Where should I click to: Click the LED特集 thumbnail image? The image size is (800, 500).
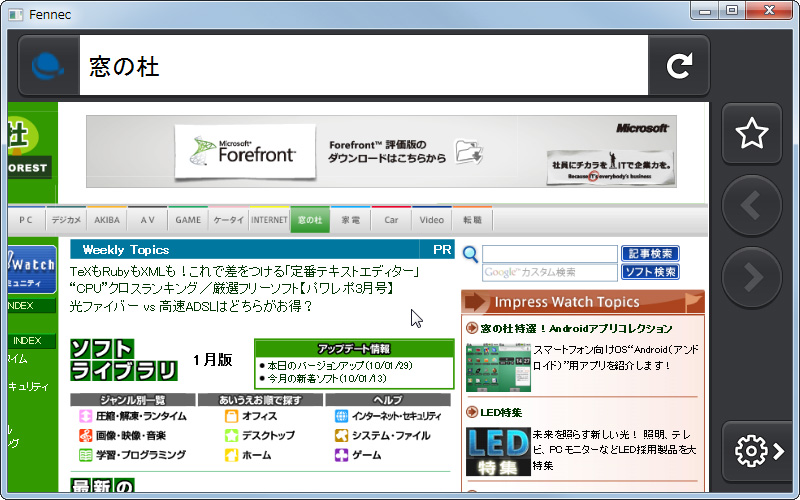click(x=498, y=452)
